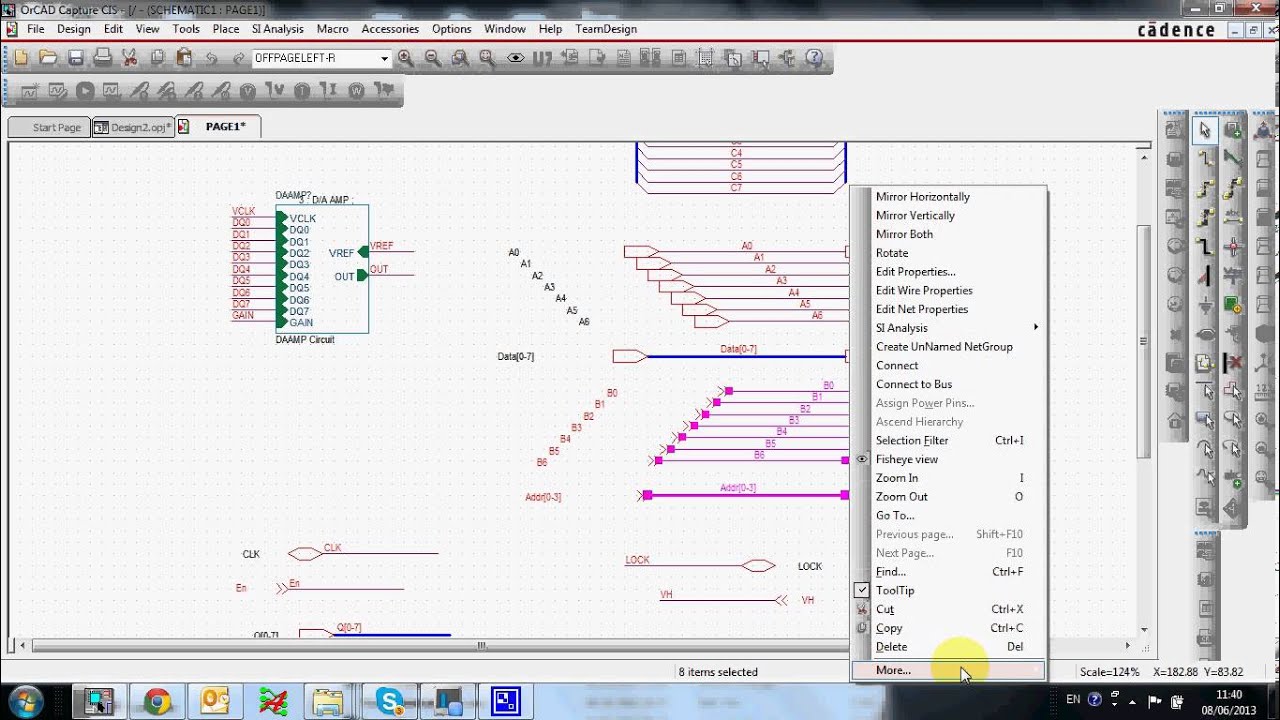
Task: Choose the Select arrow tool in palette
Action: pyautogui.click(x=1205, y=129)
